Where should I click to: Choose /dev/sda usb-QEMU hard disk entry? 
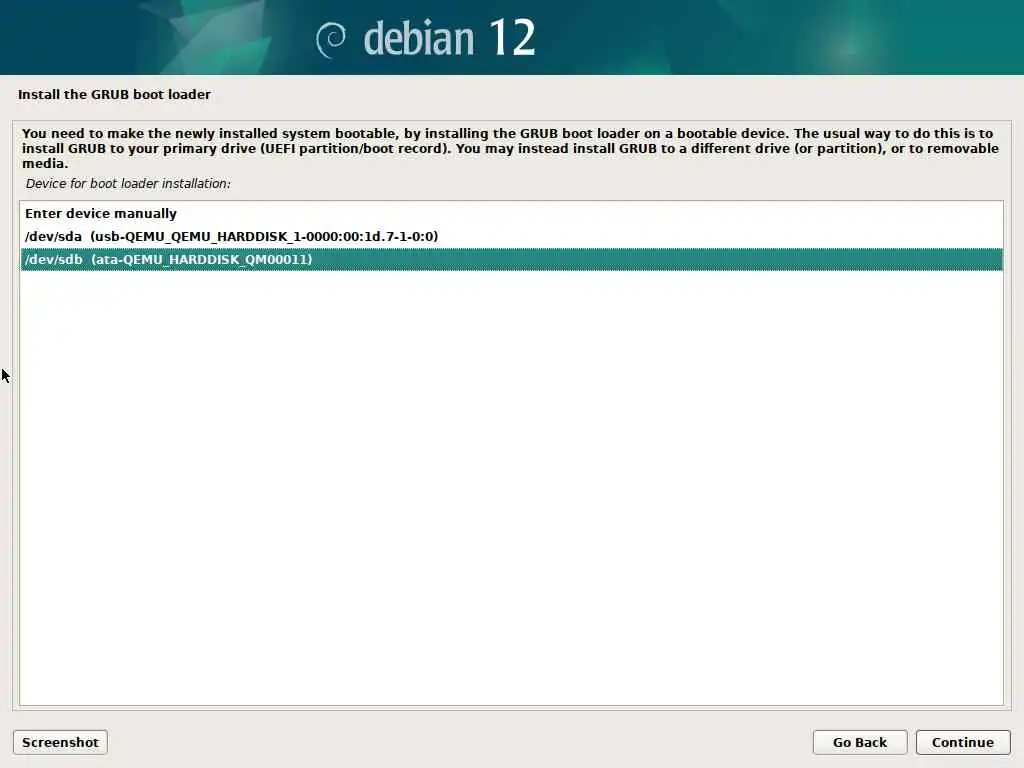pos(511,236)
